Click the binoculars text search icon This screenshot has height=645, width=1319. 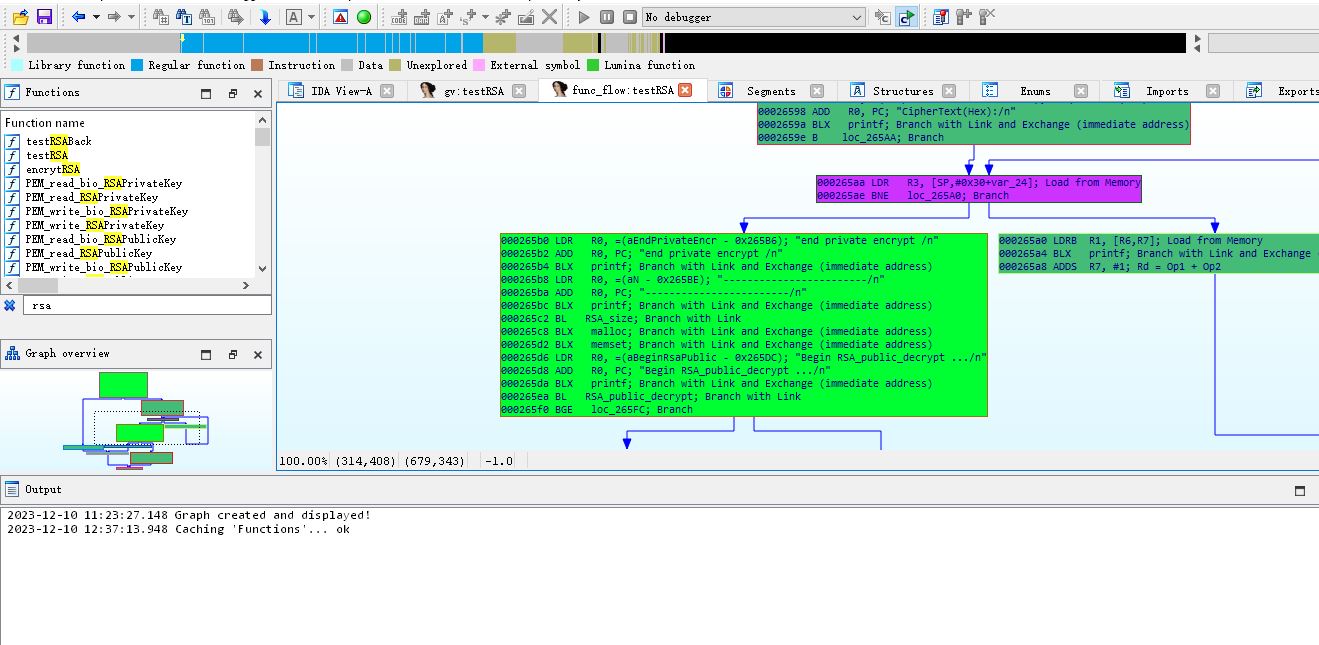pyautogui.click(x=184, y=17)
